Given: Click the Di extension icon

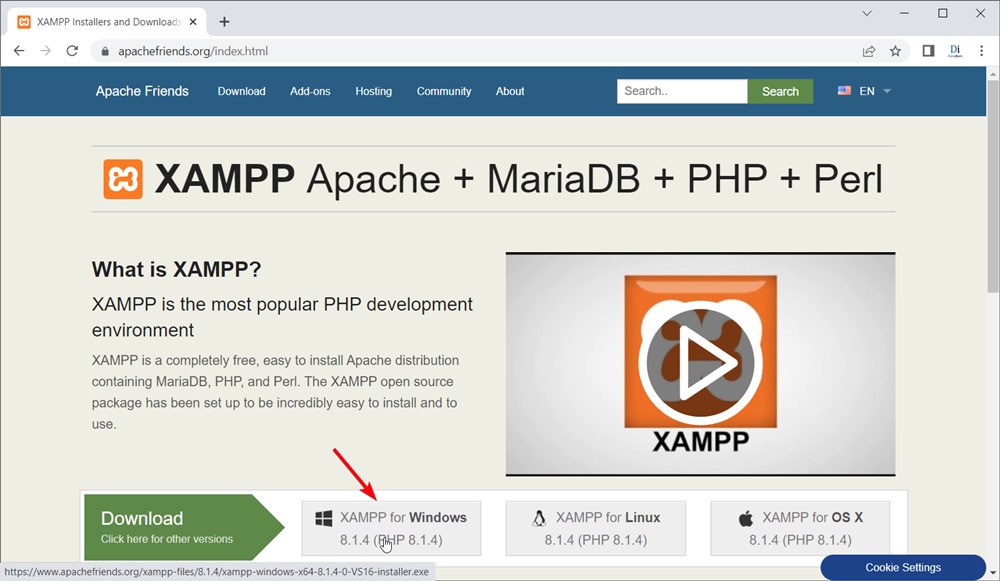Looking at the screenshot, I should click(x=955, y=51).
